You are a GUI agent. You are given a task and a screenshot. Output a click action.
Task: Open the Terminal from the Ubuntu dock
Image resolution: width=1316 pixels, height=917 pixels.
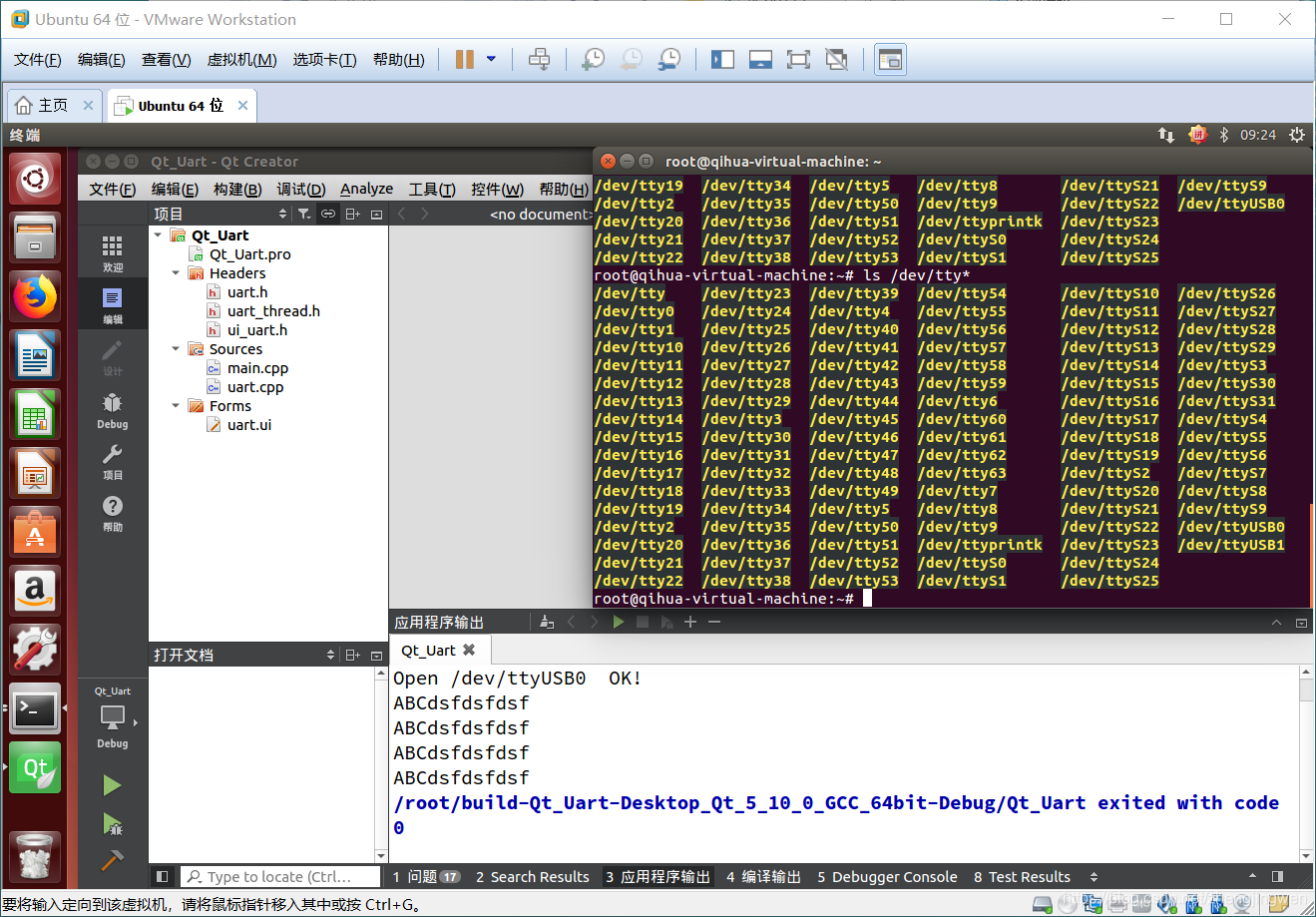coord(35,709)
